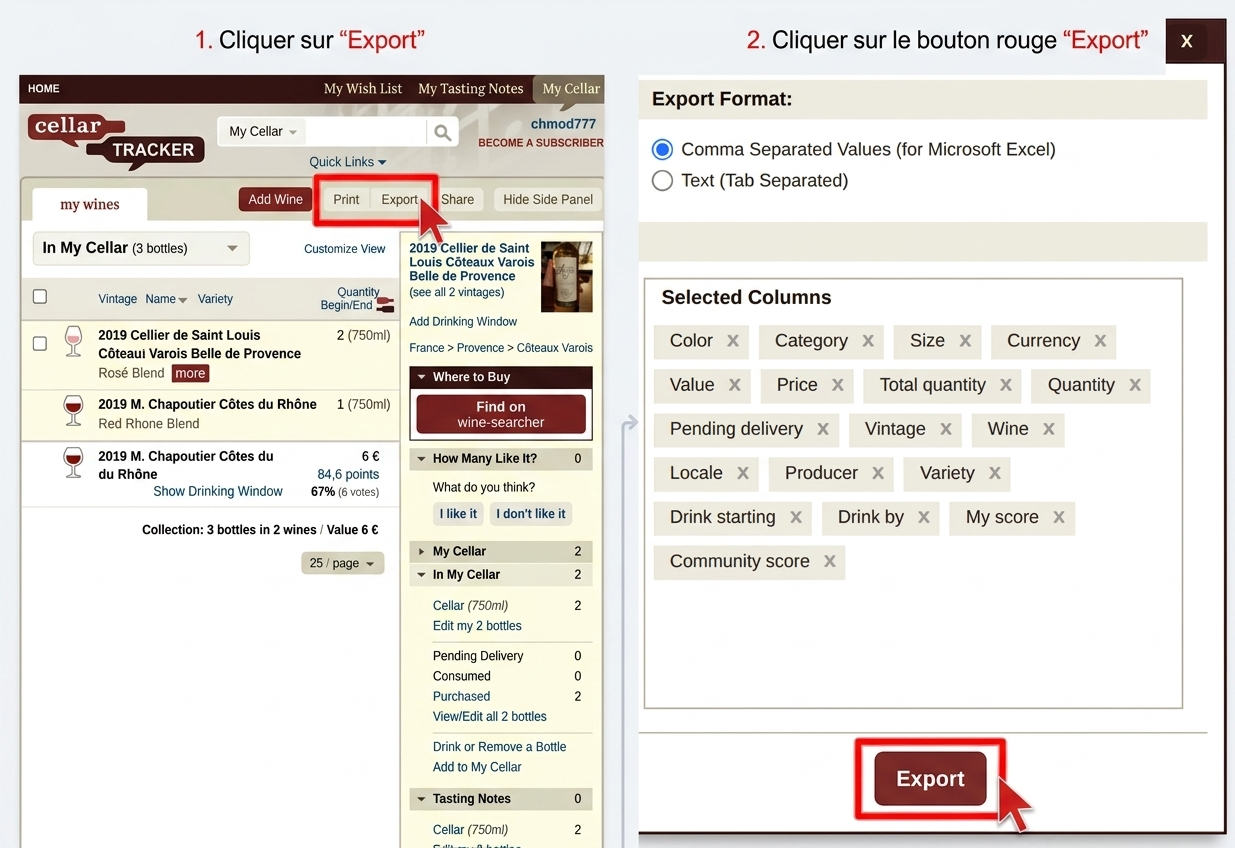Remove the Color column using its X
Screen dimensions: 1235x848
point(734,341)
